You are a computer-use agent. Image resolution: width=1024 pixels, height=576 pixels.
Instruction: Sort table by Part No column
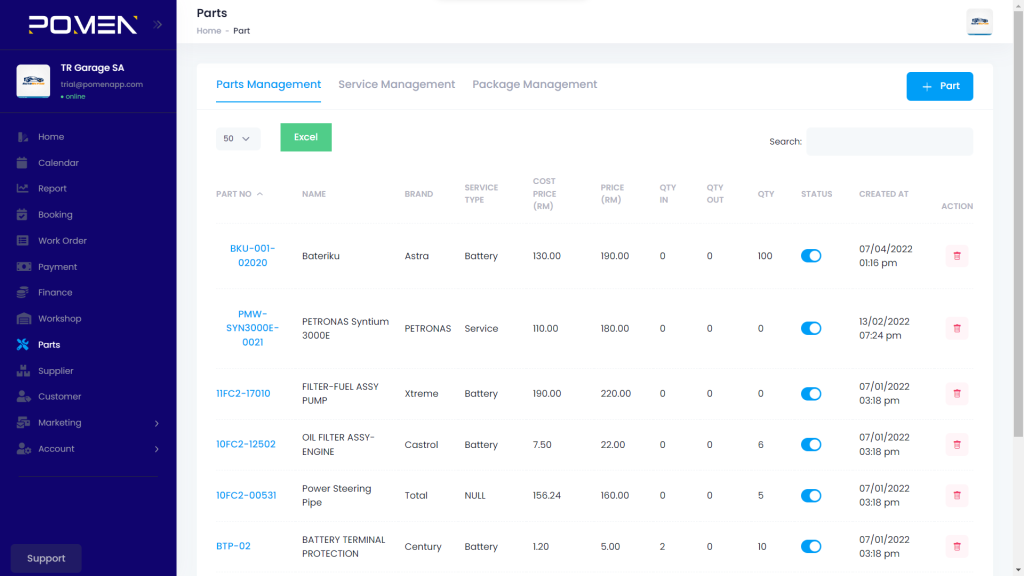pyautogui.click(x=239, y=194)
